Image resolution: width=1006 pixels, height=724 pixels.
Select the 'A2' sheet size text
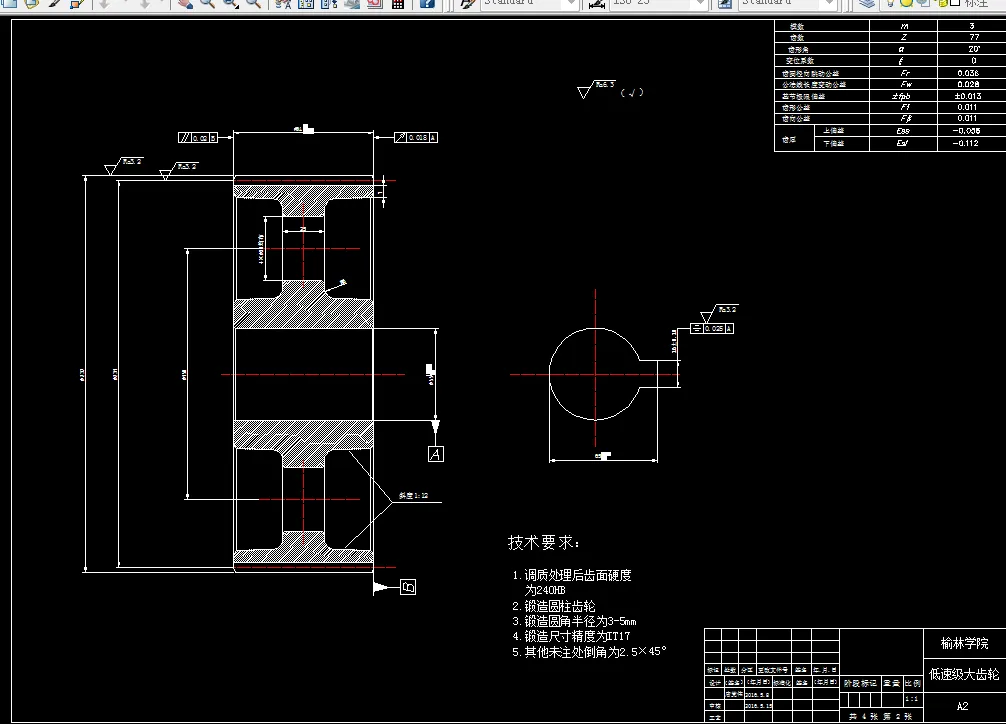[962, 706]
